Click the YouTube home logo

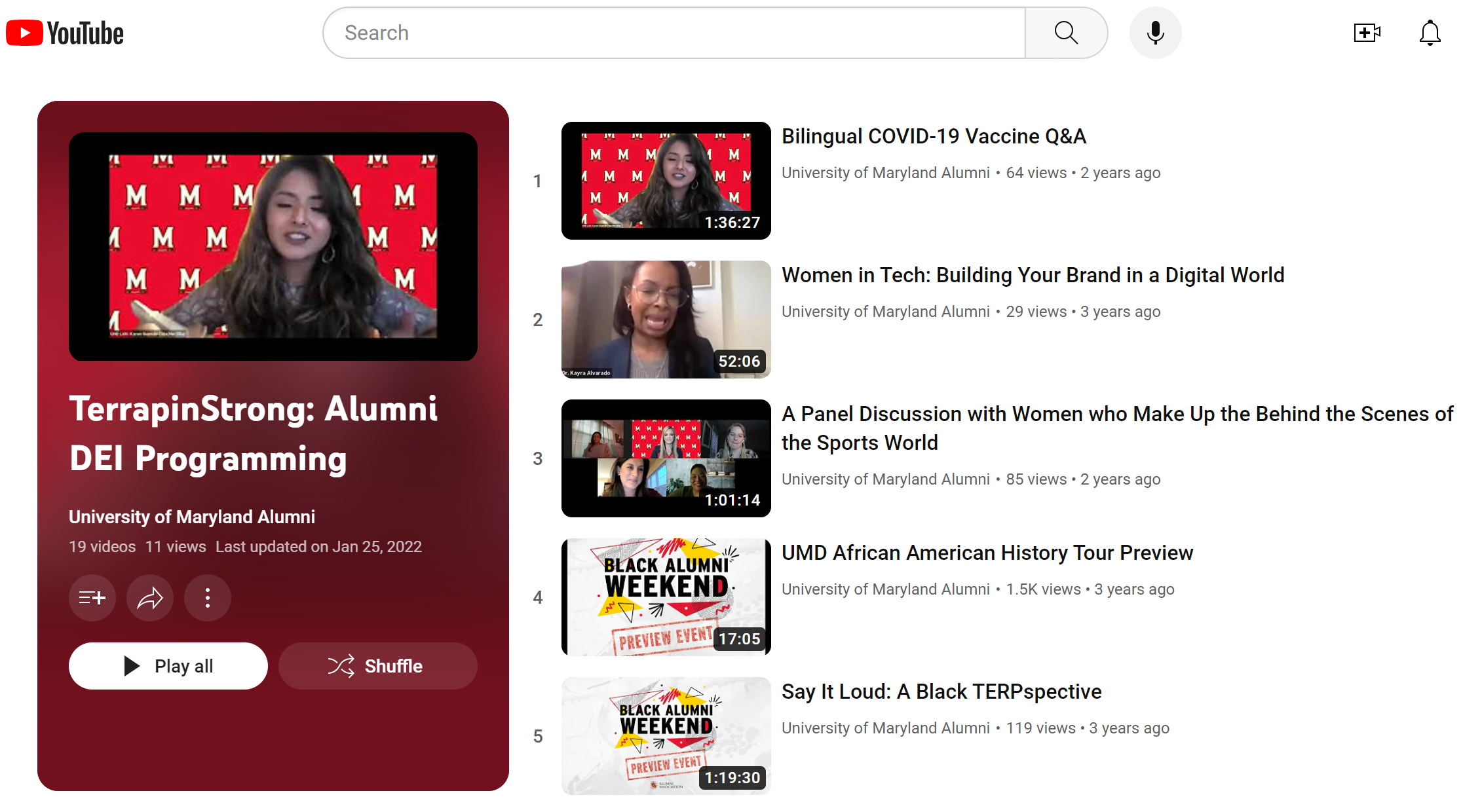[65, 33]
